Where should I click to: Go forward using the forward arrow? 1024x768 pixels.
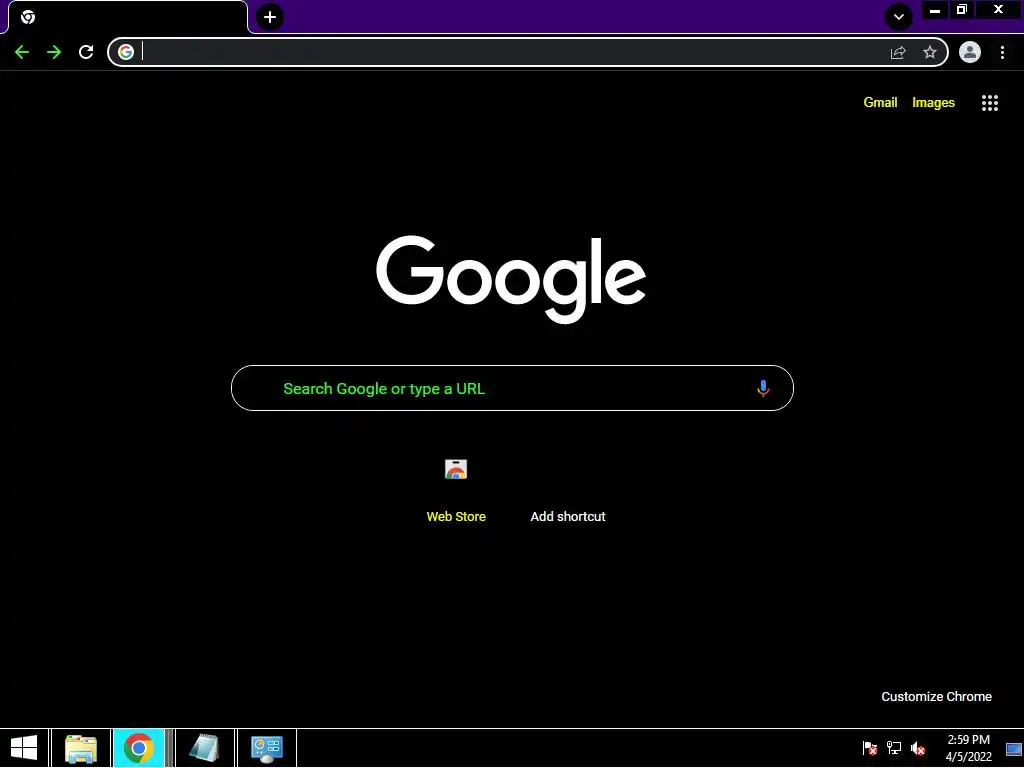pyautogui.click(x=54, y=52)
